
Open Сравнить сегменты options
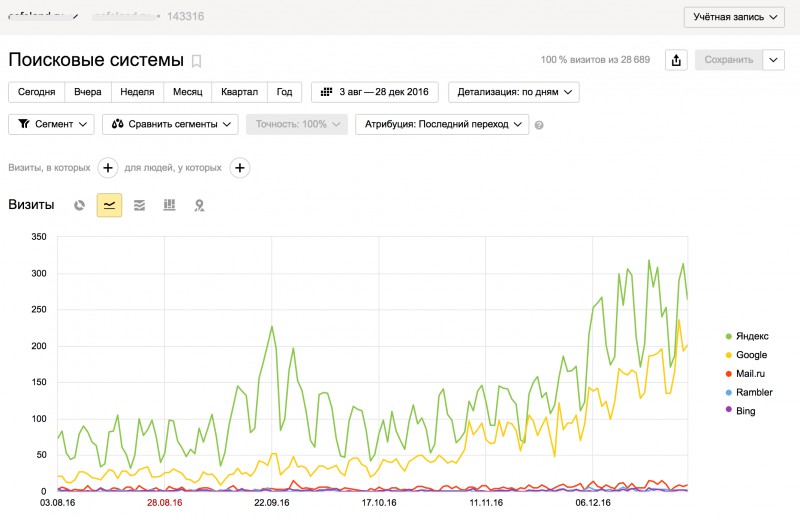click(x=170, y=124)
